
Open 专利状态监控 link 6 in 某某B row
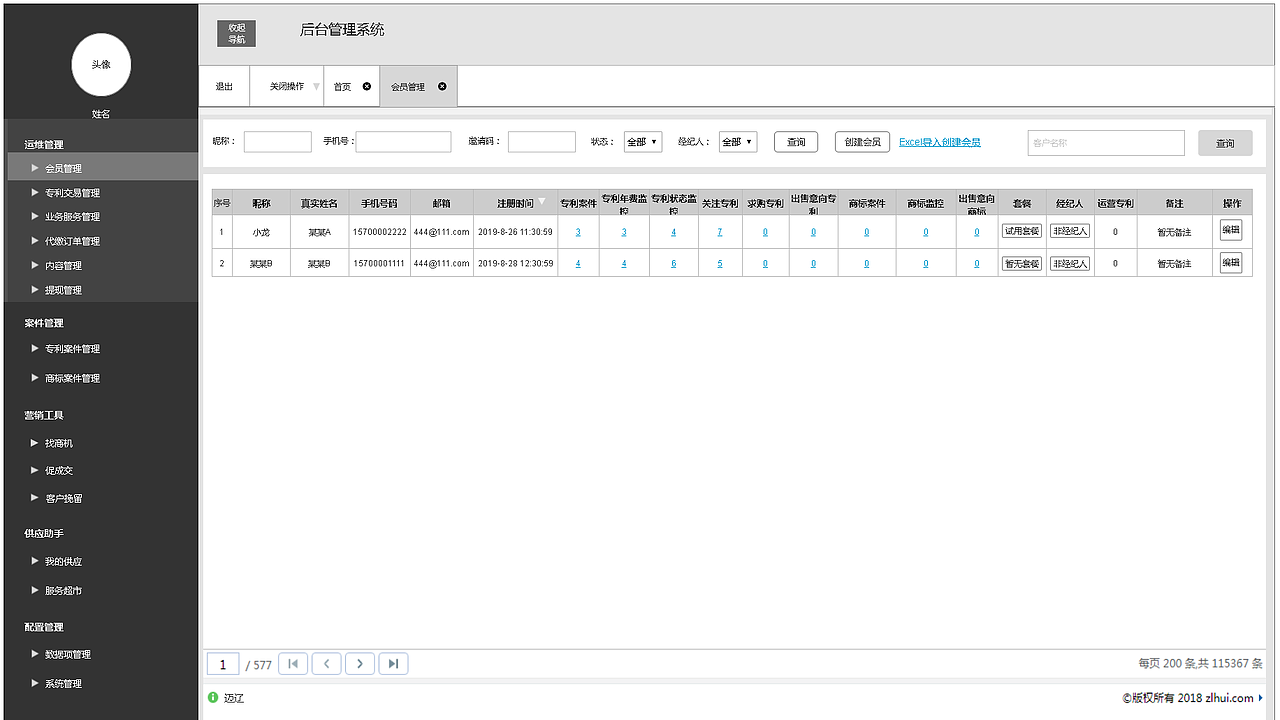(x=674, y=264)
